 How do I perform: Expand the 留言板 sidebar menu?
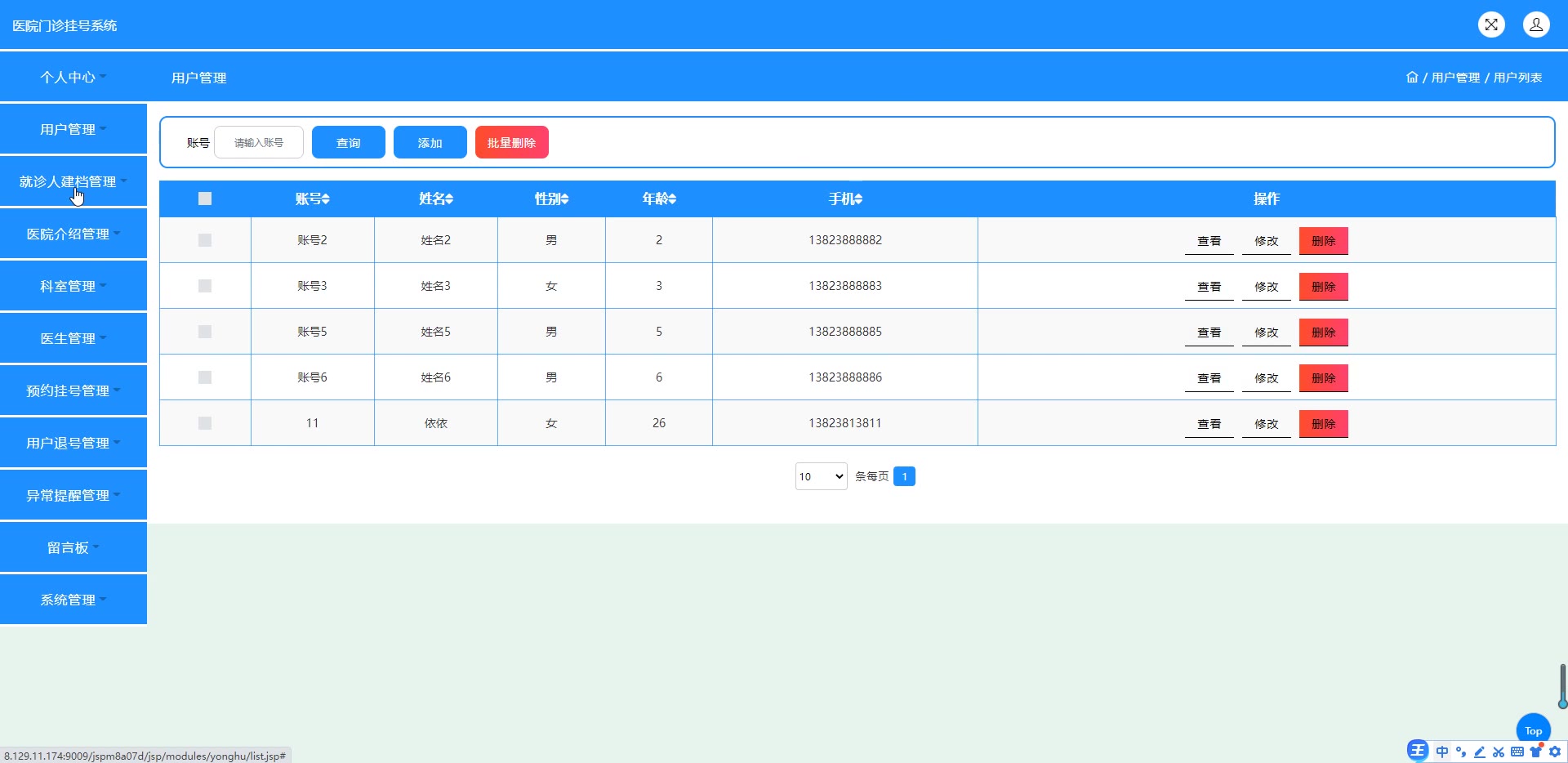(x=73, y=547)
